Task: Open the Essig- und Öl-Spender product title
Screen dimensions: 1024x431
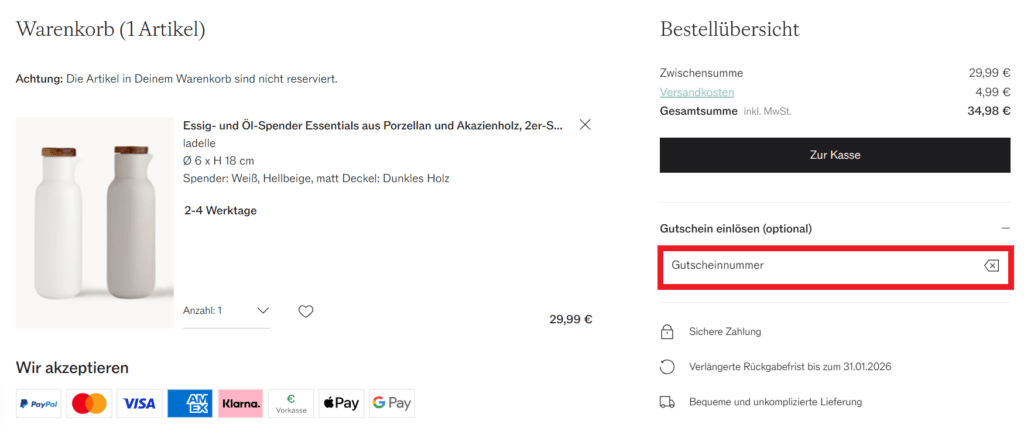Action: coord(372,125)
